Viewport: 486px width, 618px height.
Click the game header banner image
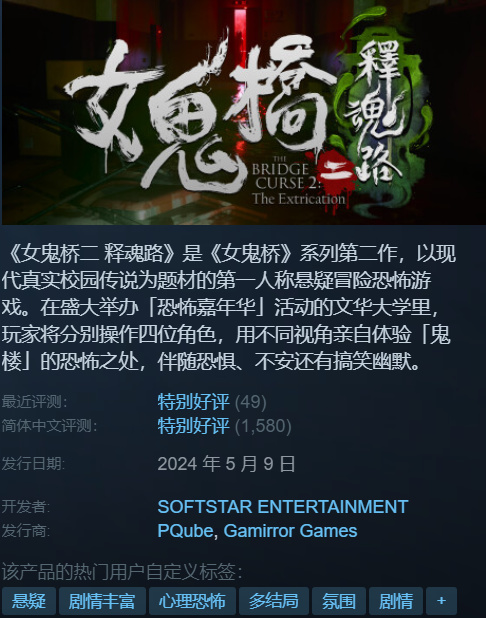point(244,112)
